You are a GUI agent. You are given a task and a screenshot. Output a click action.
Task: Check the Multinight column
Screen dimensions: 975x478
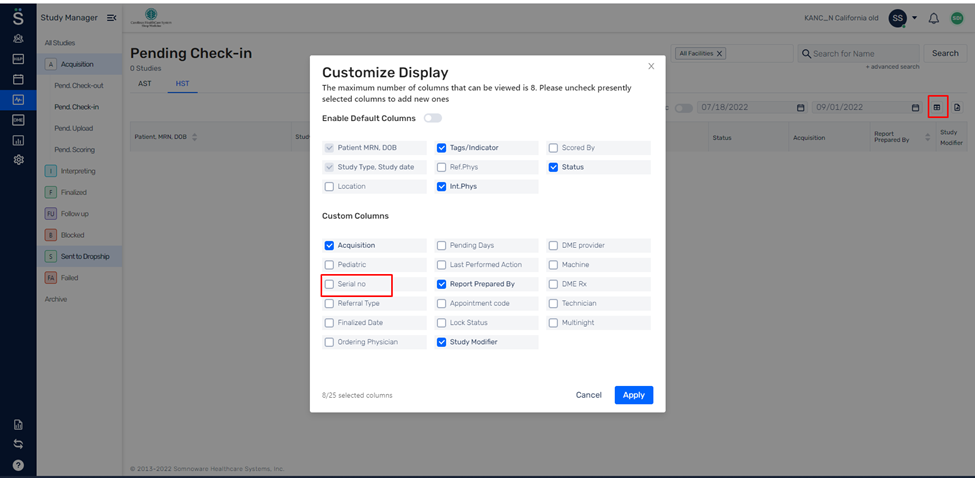point(553,323)
